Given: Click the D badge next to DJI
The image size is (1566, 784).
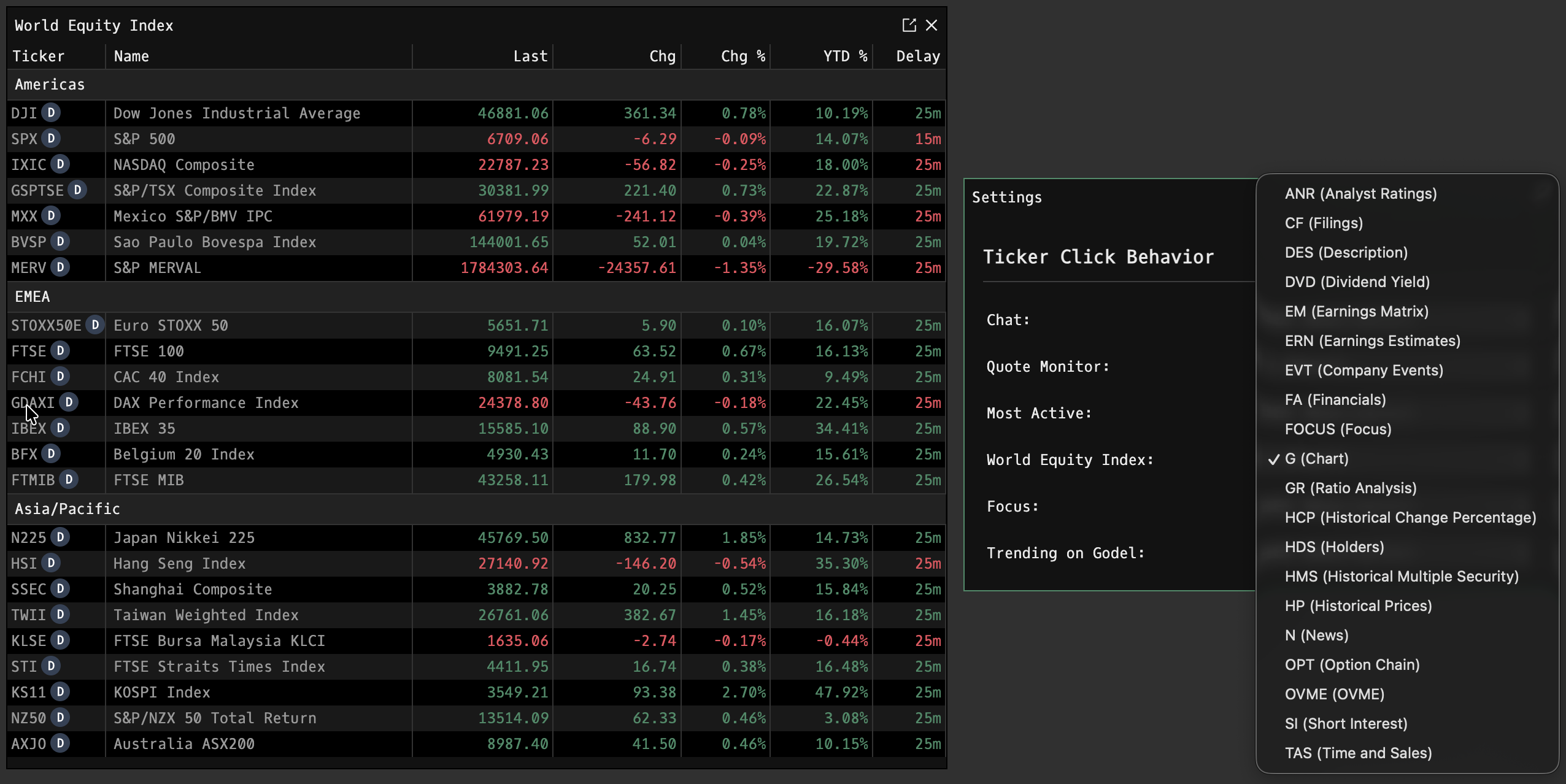Looking at the screenshot, I should [52, 113].
